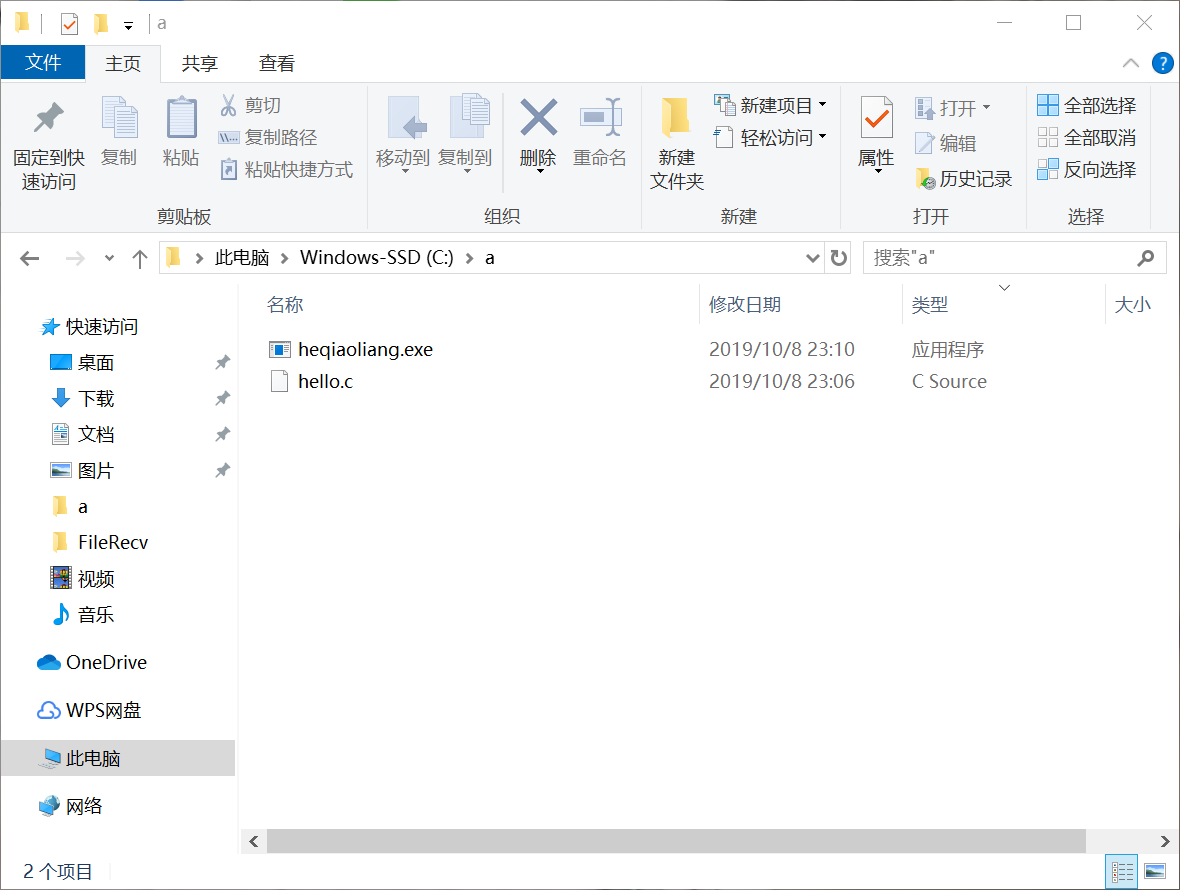Sort by the Type (类型) column
The image size is (1180, 890).
click(929, 305)
